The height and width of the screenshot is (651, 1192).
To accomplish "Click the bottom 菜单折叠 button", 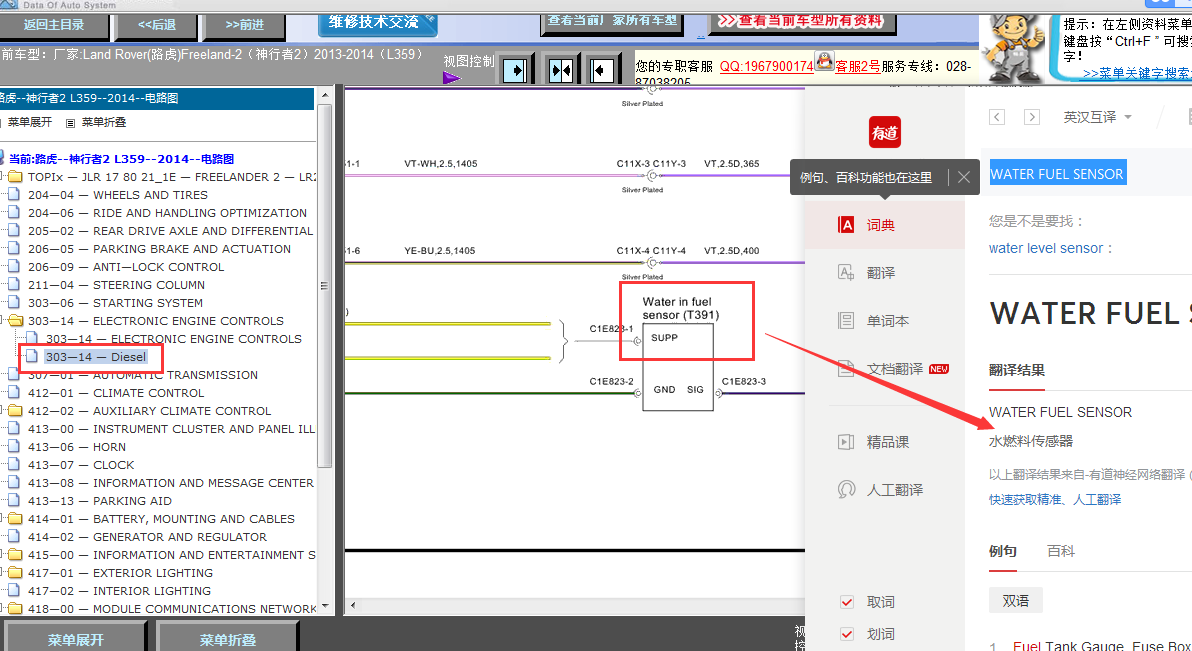I will pos(227,637).
